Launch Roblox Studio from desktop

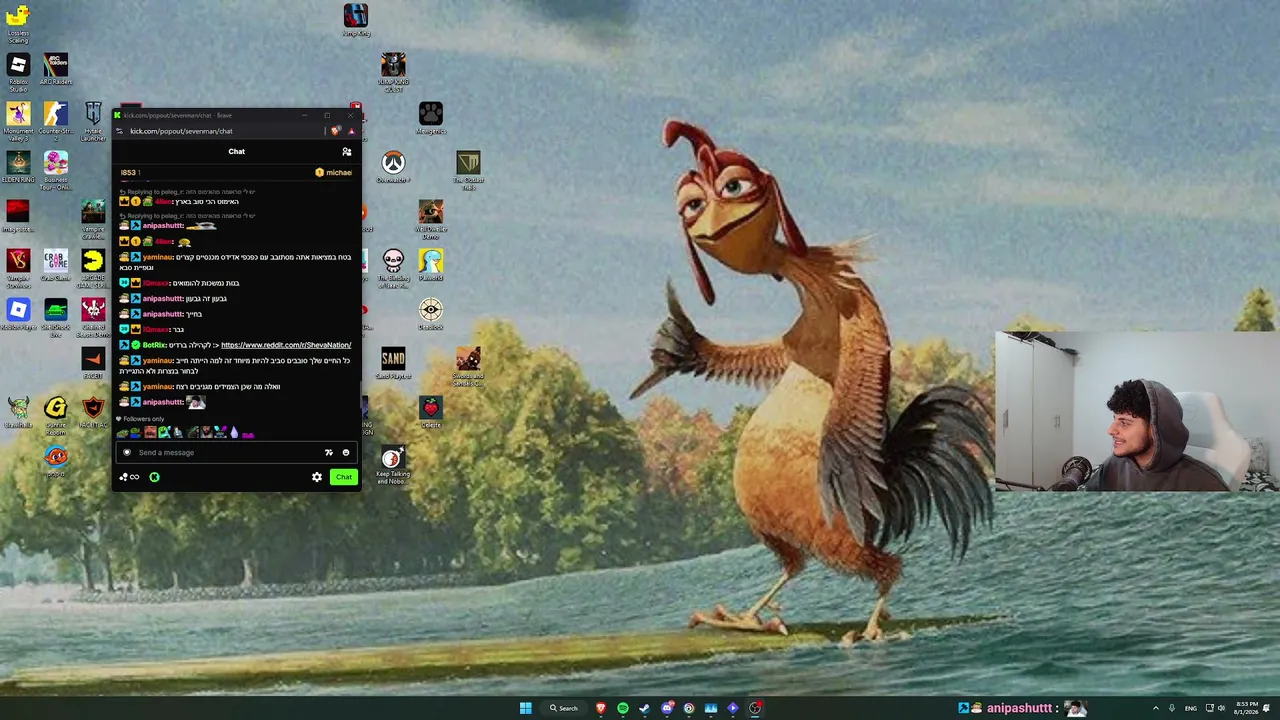tap(18, 67)
